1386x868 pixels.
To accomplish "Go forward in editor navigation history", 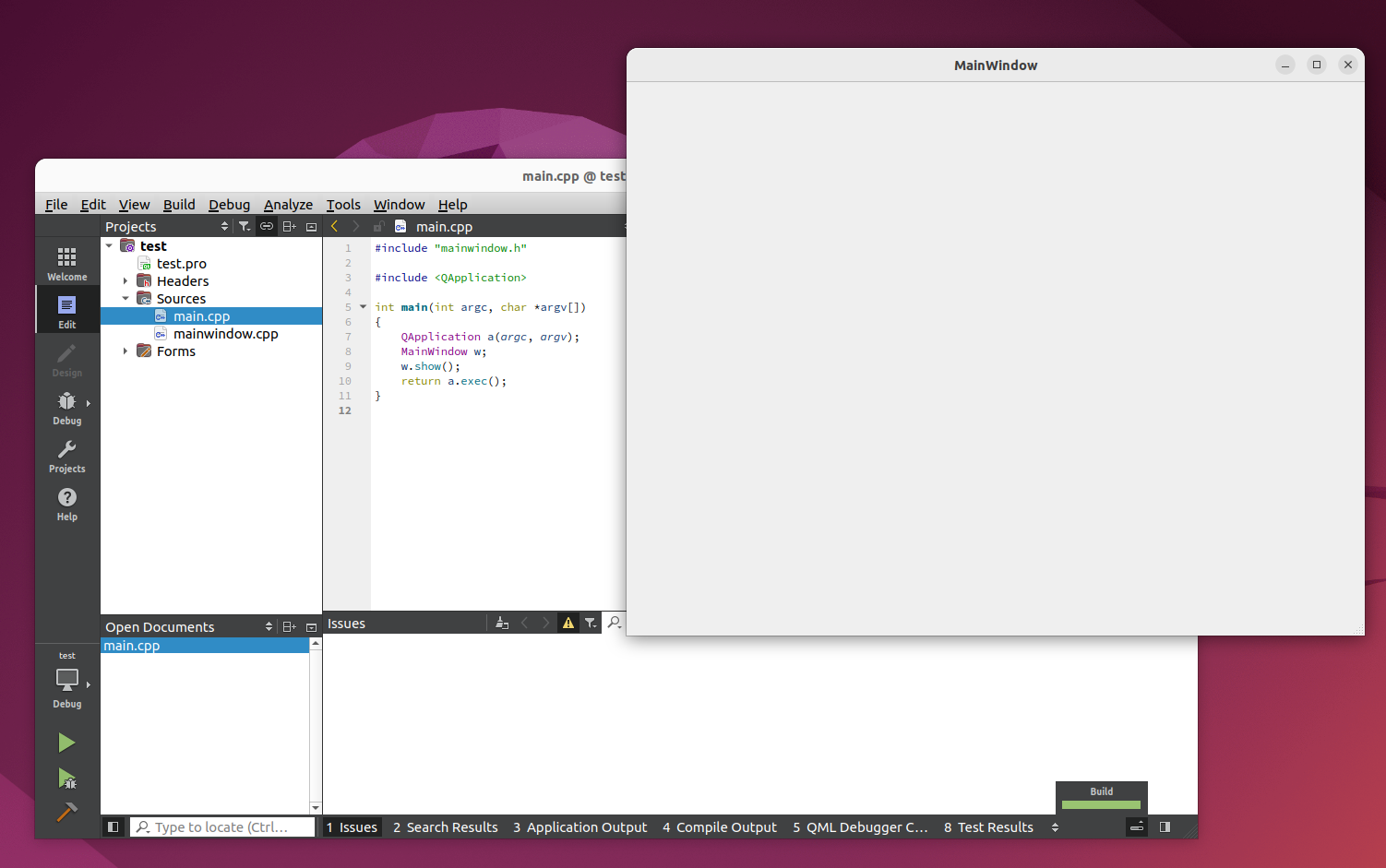I will (356, 226).
